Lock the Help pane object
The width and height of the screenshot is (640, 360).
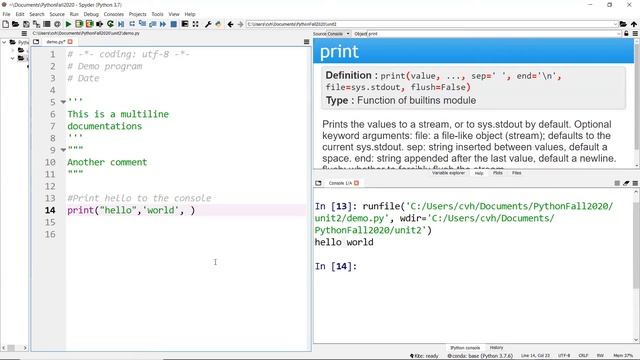coord(626,33)
